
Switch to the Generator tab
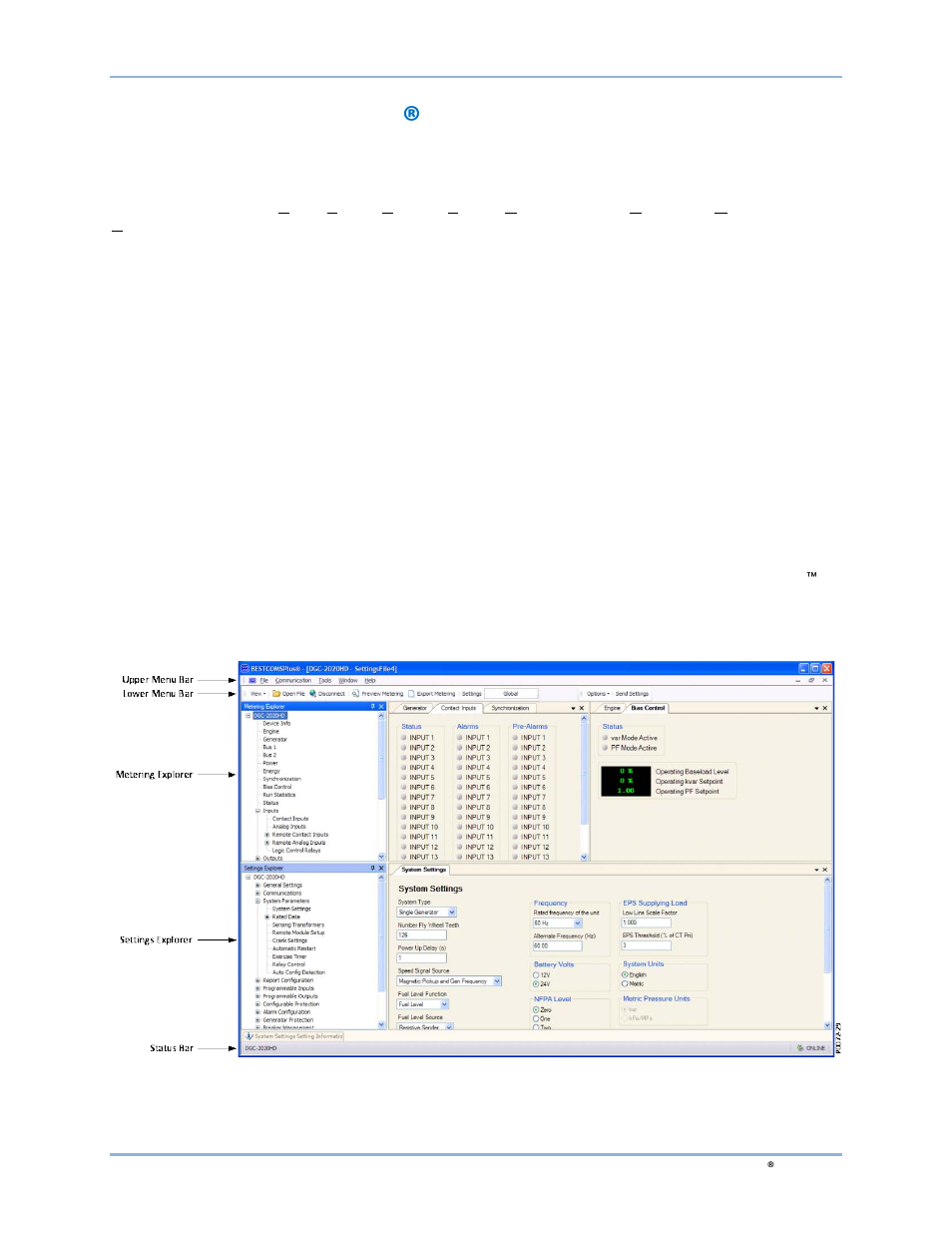[415, 708]
